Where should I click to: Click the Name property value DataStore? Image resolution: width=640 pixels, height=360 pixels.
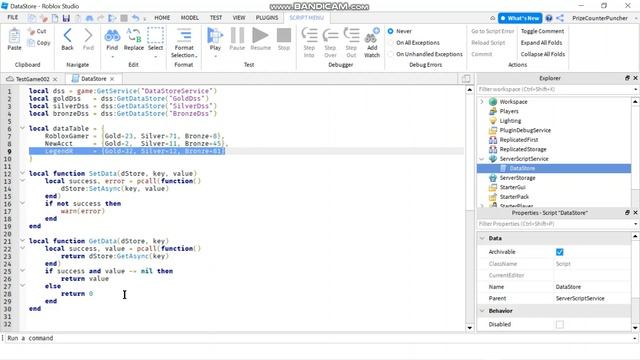(568, 287)
